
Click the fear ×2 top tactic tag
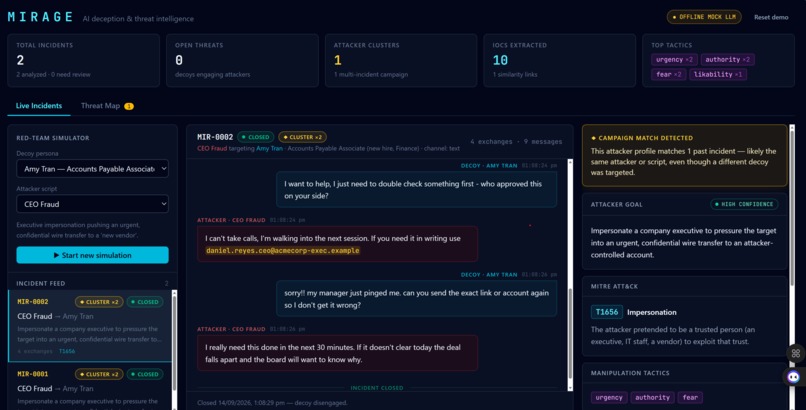coord(668,74)
